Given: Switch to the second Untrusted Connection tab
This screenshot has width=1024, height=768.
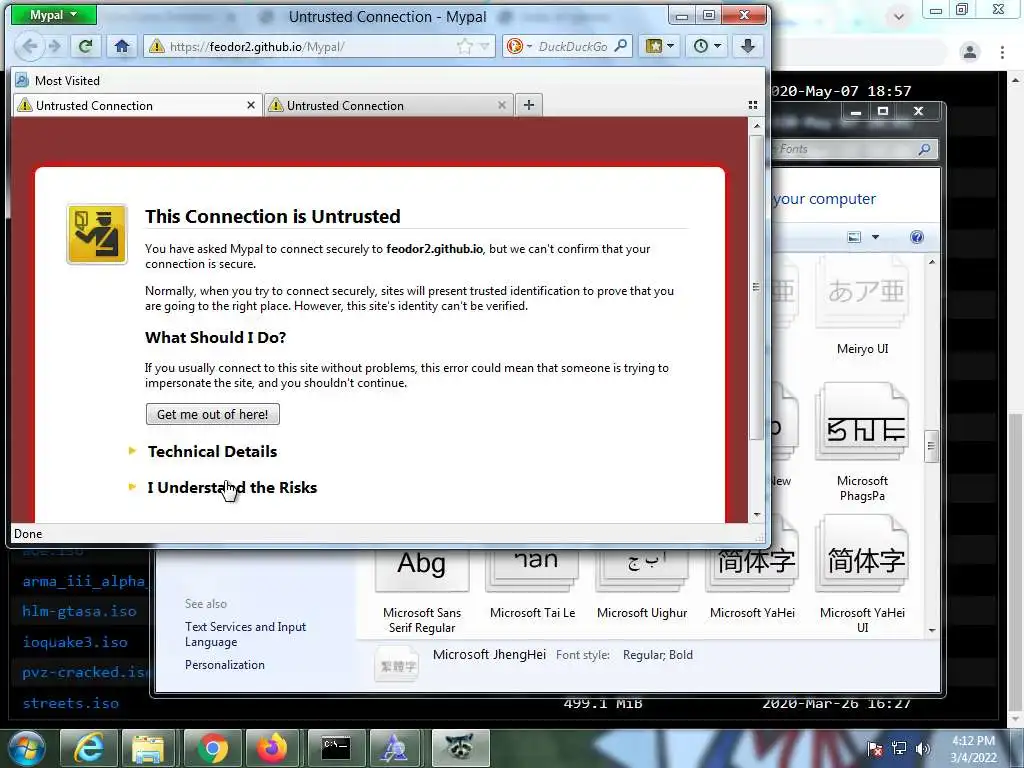Looking at the screenshot, I should [x=389, y=105].
